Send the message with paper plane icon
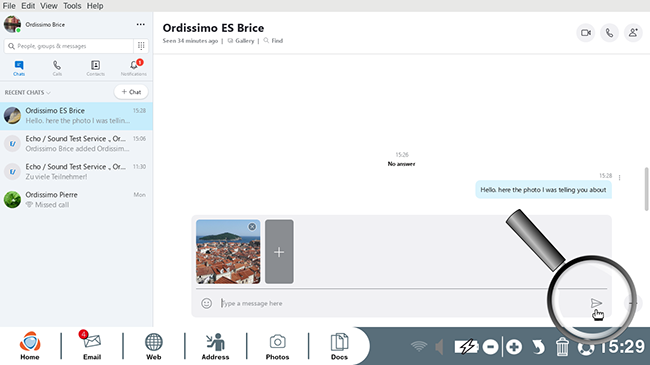Screen dimensions: 650x365 click(596, 303)
